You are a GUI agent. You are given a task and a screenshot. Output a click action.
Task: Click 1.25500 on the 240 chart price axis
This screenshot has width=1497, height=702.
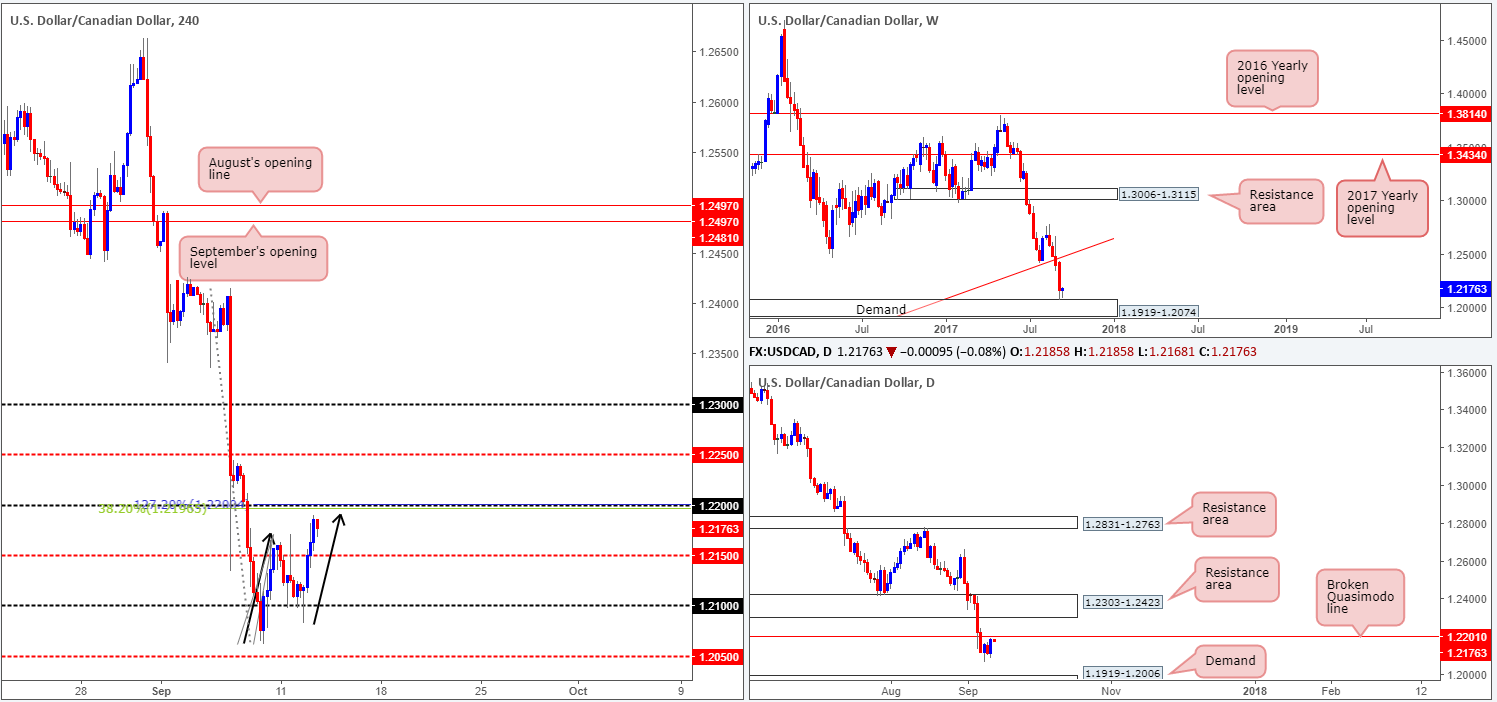click(x=719, y=153)
